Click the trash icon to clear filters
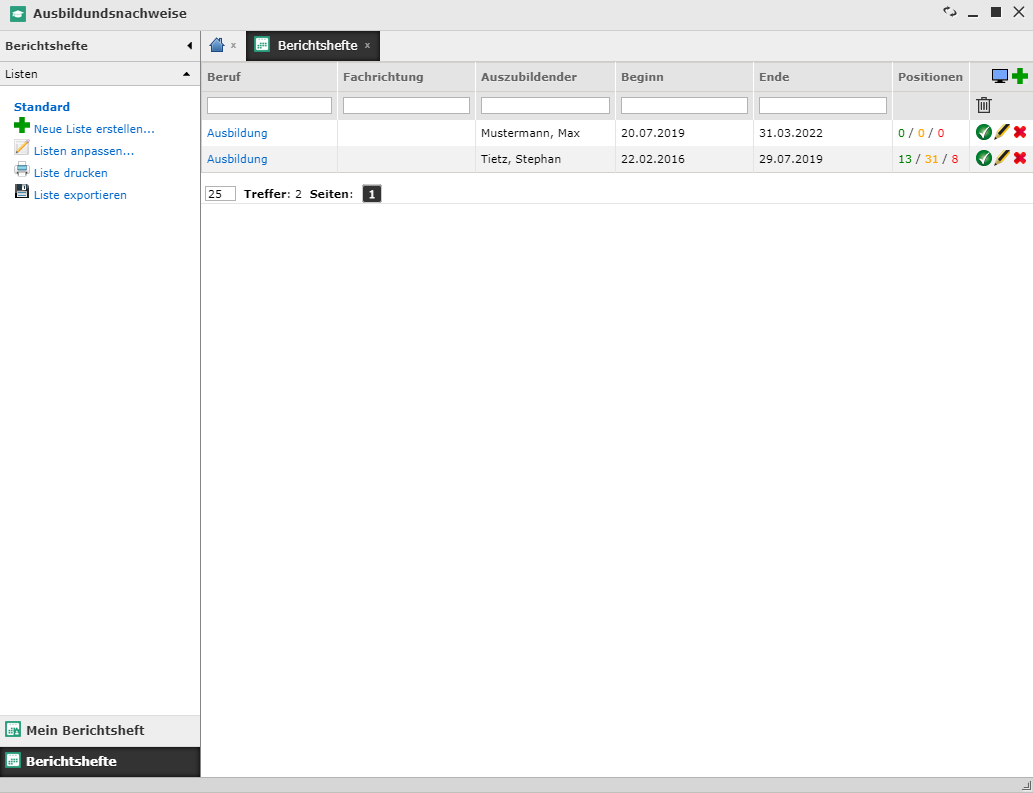1033x793 pixels. 984,105
